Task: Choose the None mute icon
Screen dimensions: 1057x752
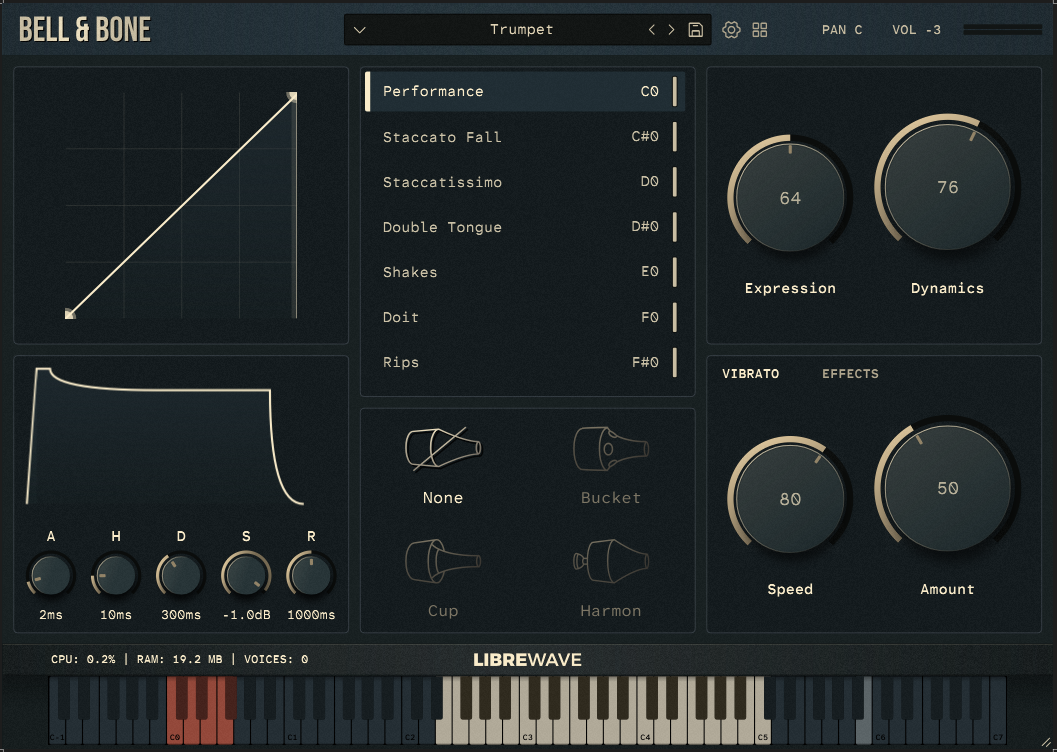Action: pos(443,449)
